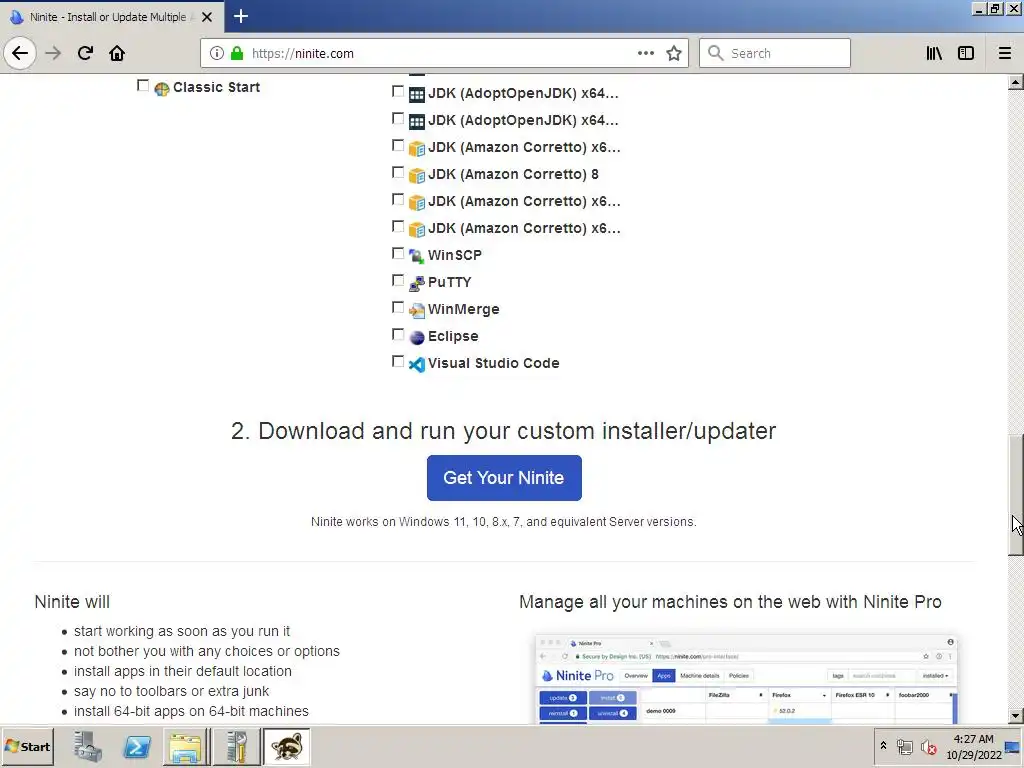
Task: Click the vertical scrollbar thumb
Action: point(1016,495)
